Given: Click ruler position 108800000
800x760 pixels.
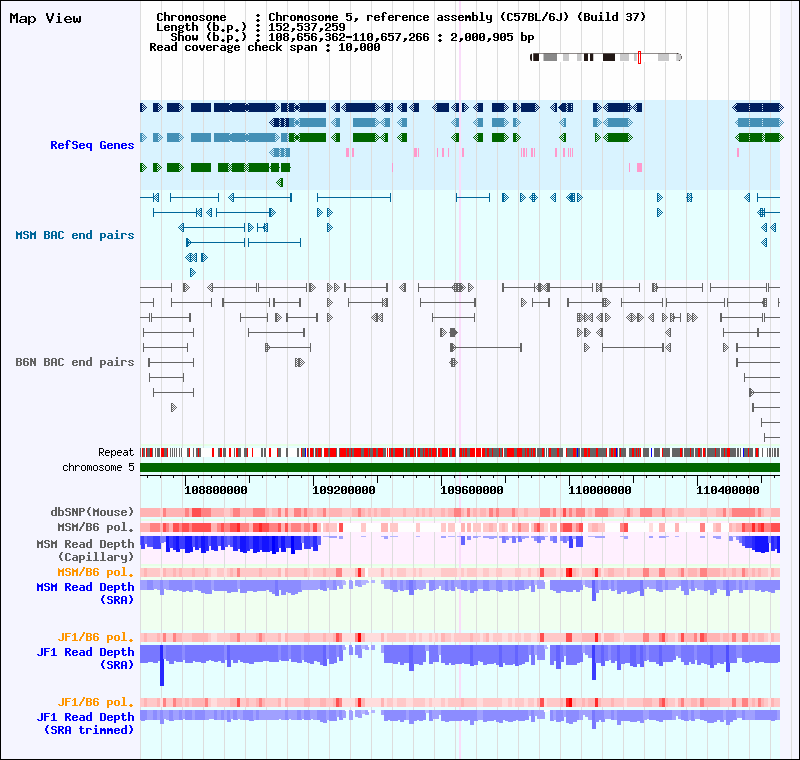Looking at the screenshot, I should click(x=216, y=490).
